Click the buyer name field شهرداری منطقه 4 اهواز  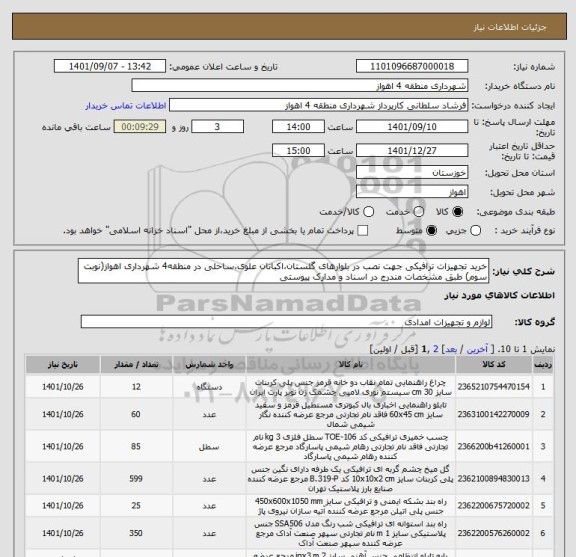point(300,86)
